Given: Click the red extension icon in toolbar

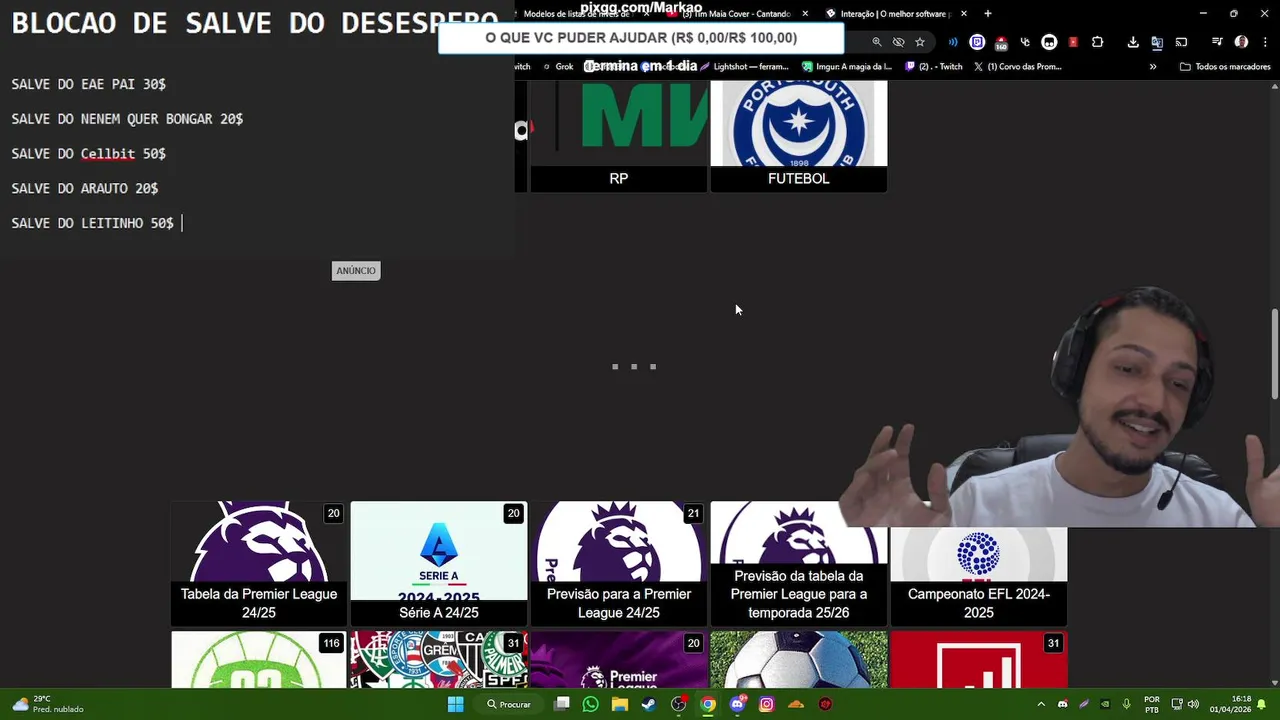Looking at the screenshot, I should click(x=1073, y=42).
